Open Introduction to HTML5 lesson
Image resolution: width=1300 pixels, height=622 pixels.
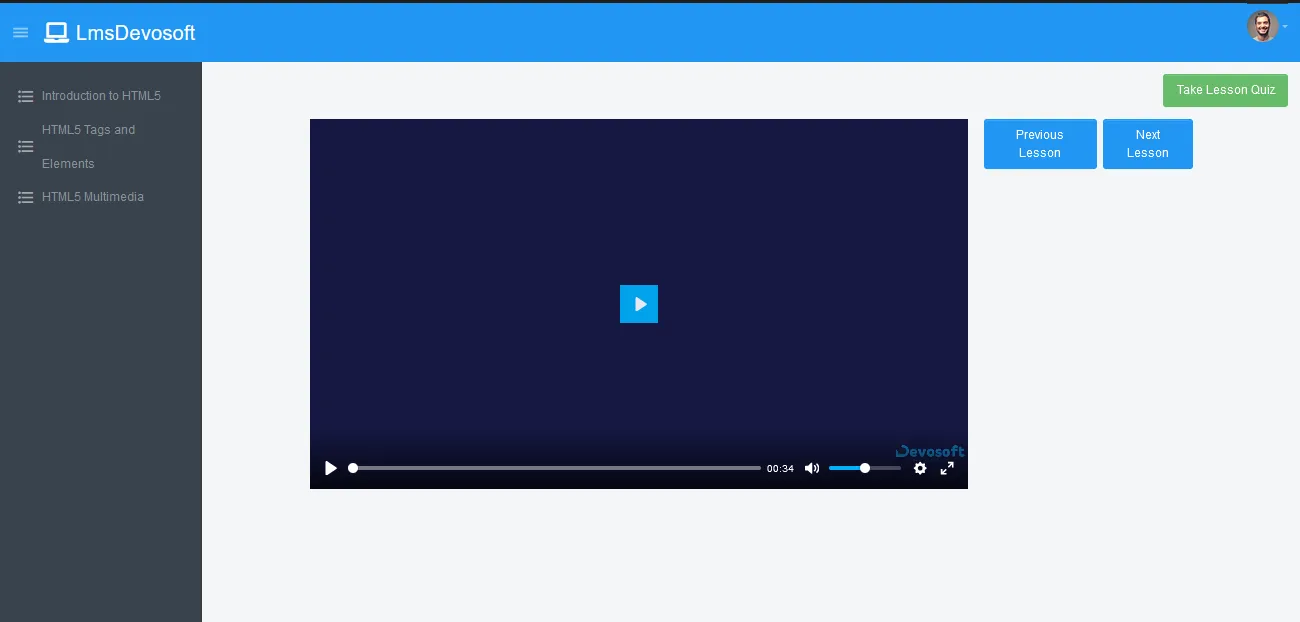click(x=101, y=96)
